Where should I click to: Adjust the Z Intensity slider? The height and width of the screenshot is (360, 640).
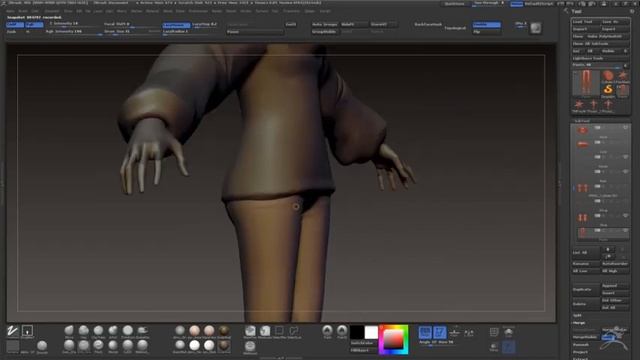point(73,24)
